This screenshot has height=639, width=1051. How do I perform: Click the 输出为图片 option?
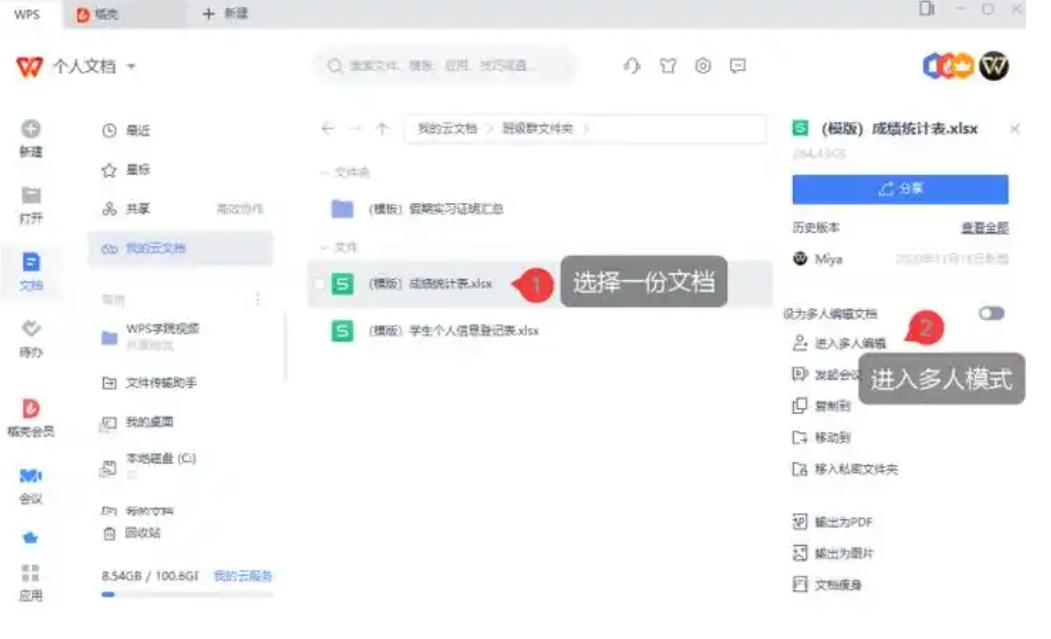point(833,553)
